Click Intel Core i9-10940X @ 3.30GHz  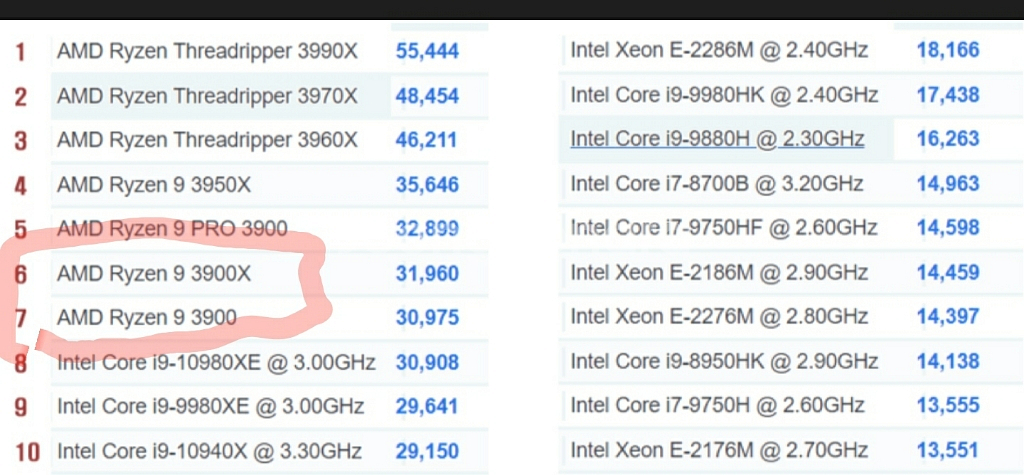(x=209, y=451)
